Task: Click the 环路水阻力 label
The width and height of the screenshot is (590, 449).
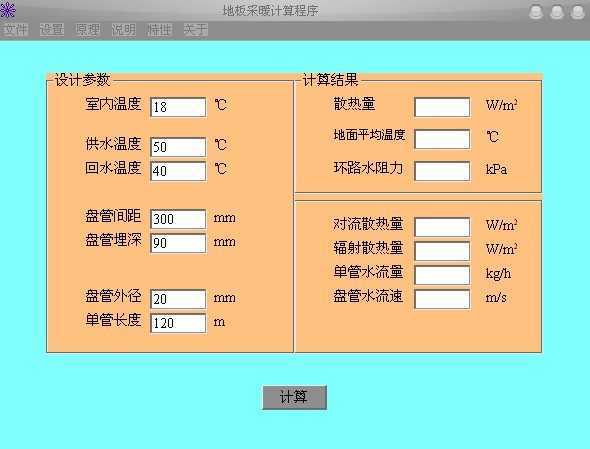Action: coord(368,168)
